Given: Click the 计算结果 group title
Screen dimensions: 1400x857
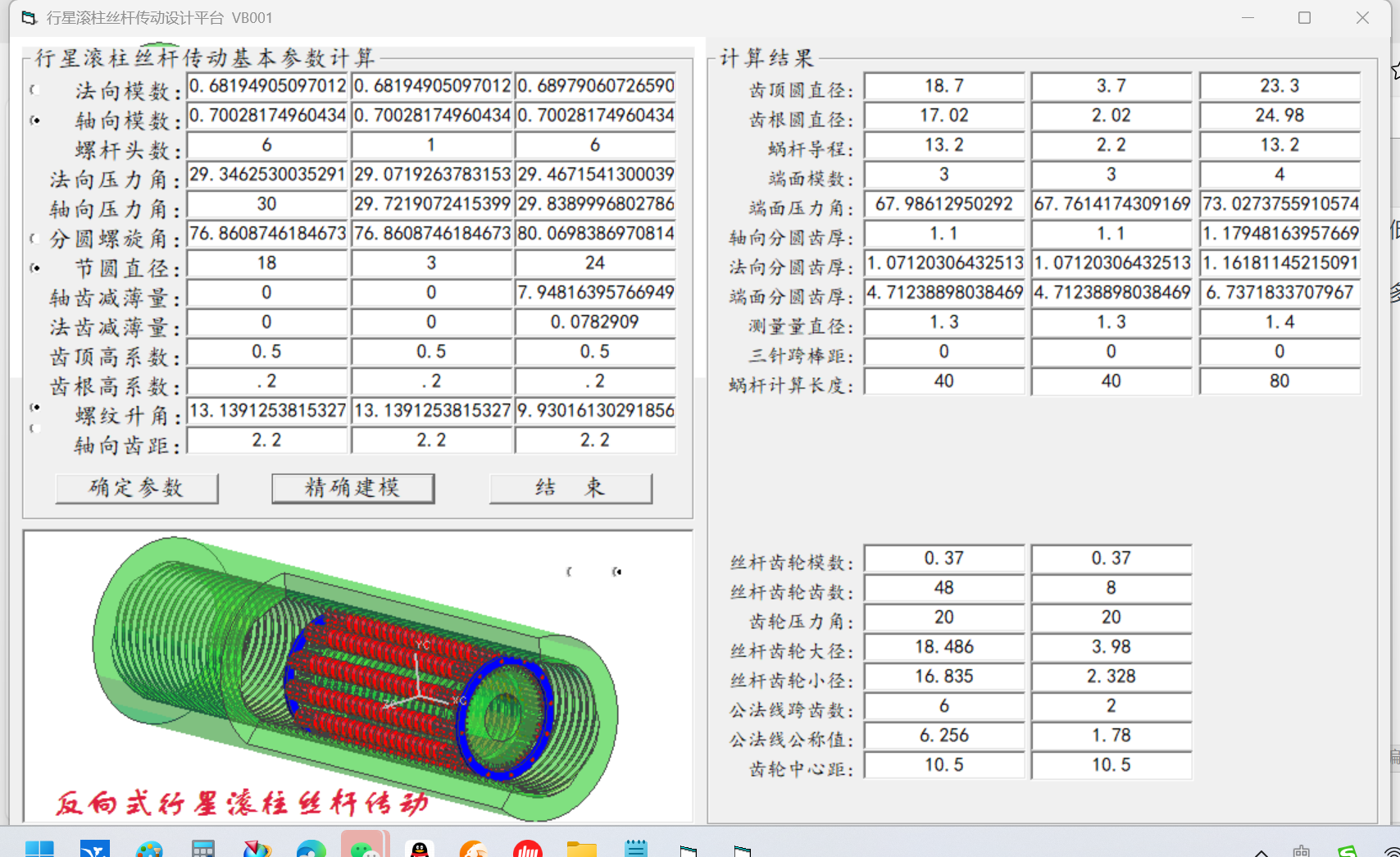Looking at the screenshot, I should (x=767, y=57).
